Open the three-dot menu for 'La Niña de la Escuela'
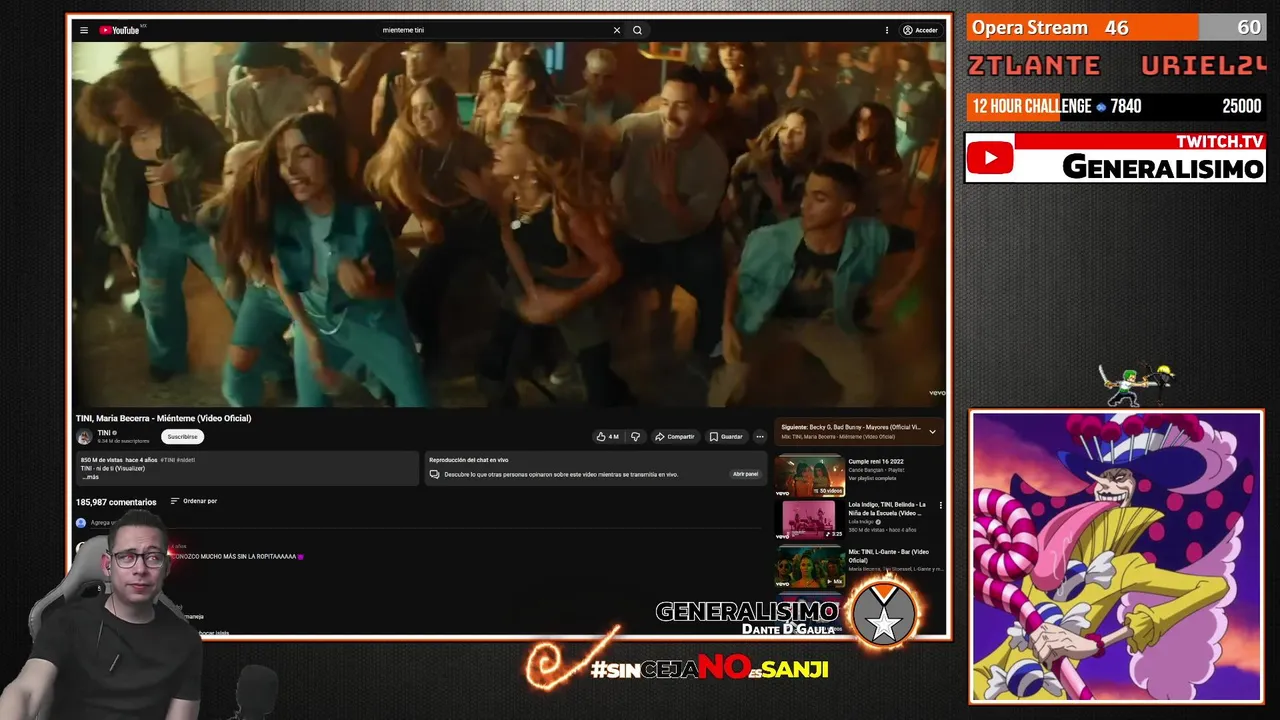The image size is (1280, 720). 940,505
